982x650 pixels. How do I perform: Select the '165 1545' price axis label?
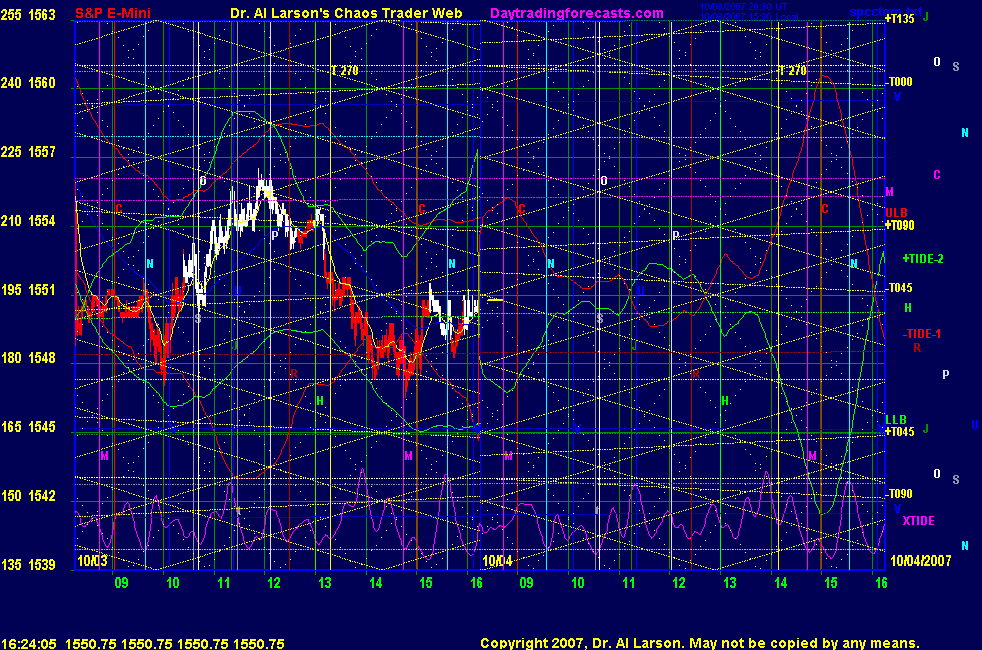28,427
